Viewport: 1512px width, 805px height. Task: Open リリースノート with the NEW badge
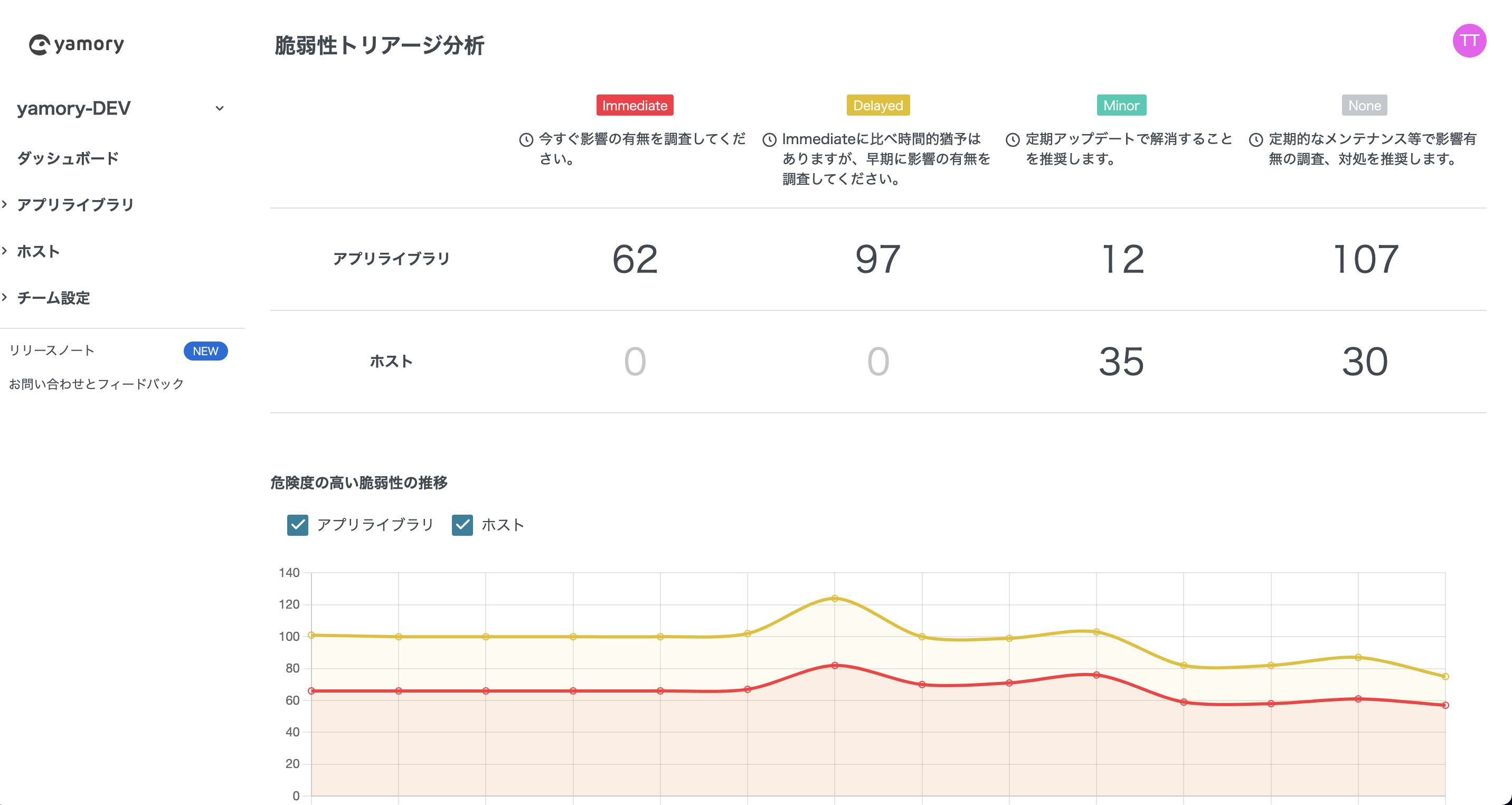(52, 351)
